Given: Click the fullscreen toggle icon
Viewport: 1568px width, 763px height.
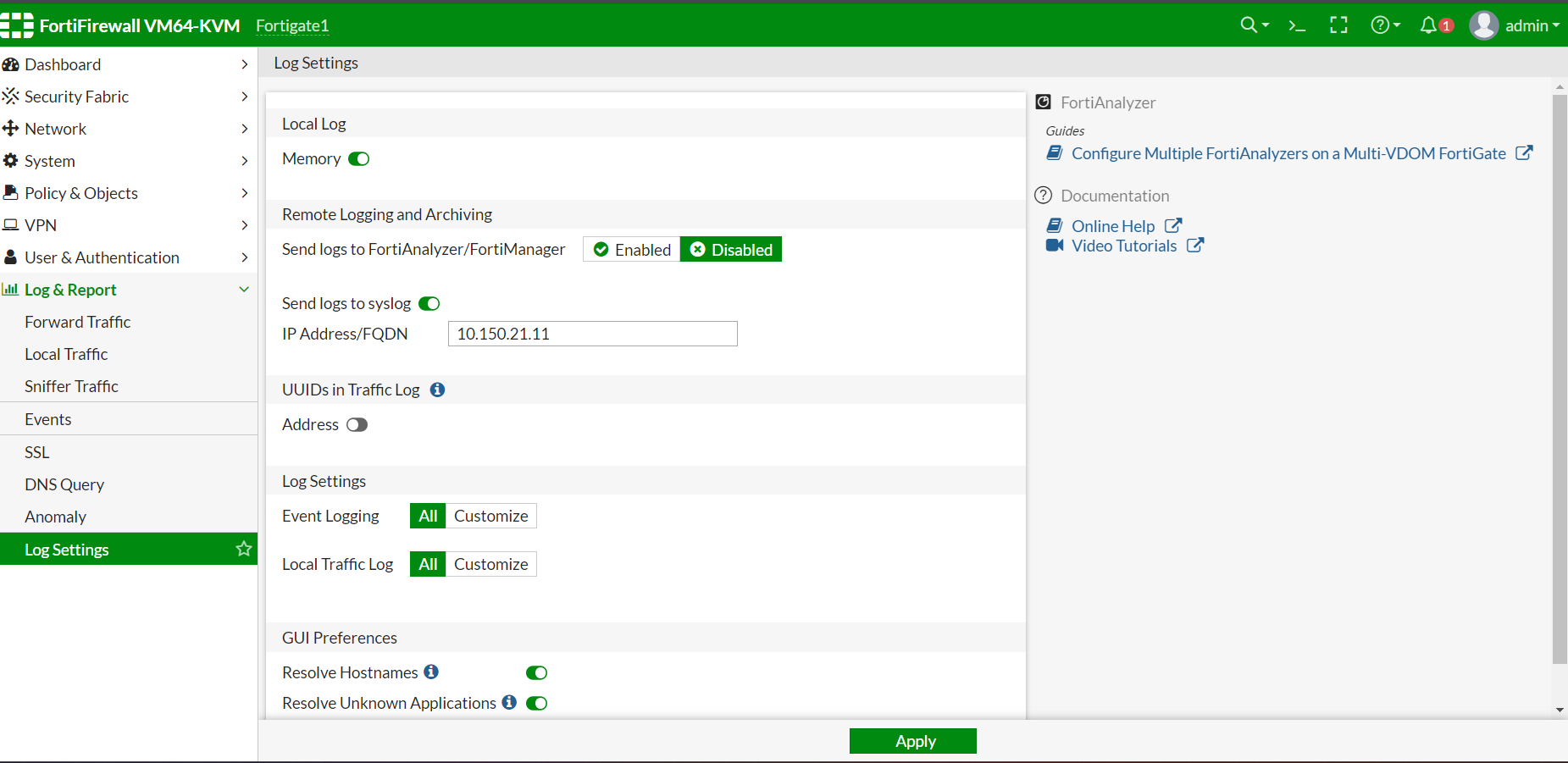Looking at the screenshot, I should 1338,25.
